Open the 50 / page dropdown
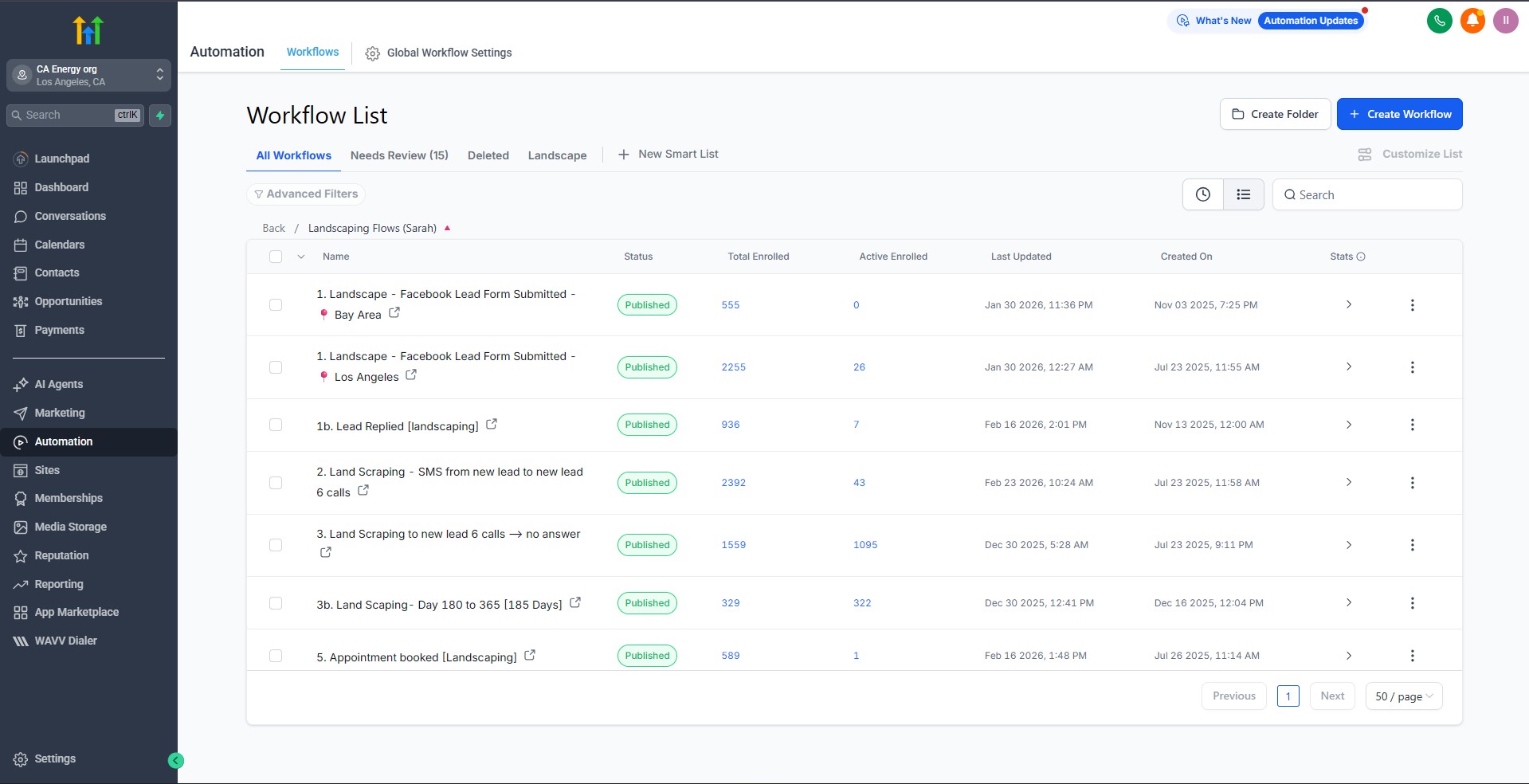 pyautogui.click(x=1403, y=696)
